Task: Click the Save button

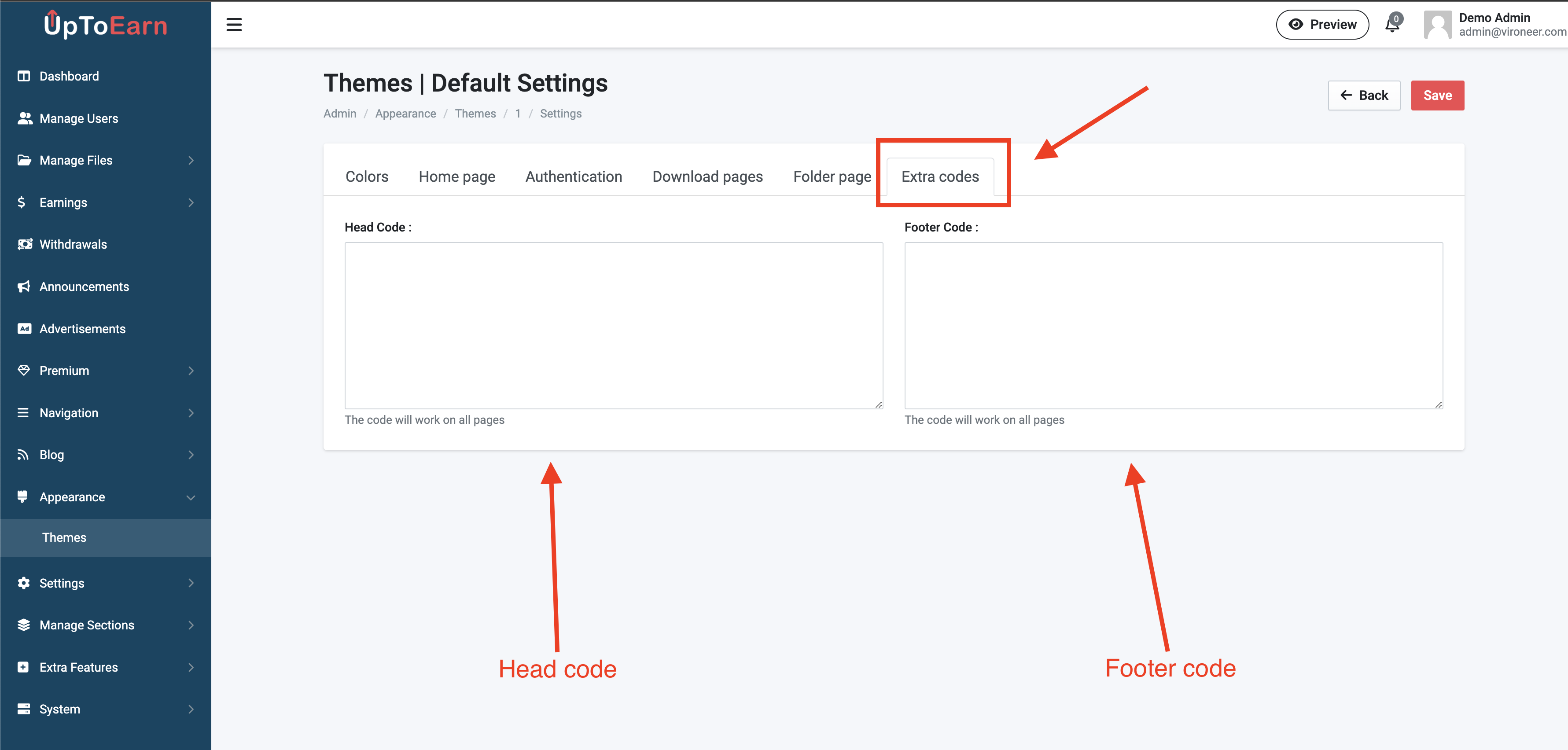Action: click(1437, 95)
